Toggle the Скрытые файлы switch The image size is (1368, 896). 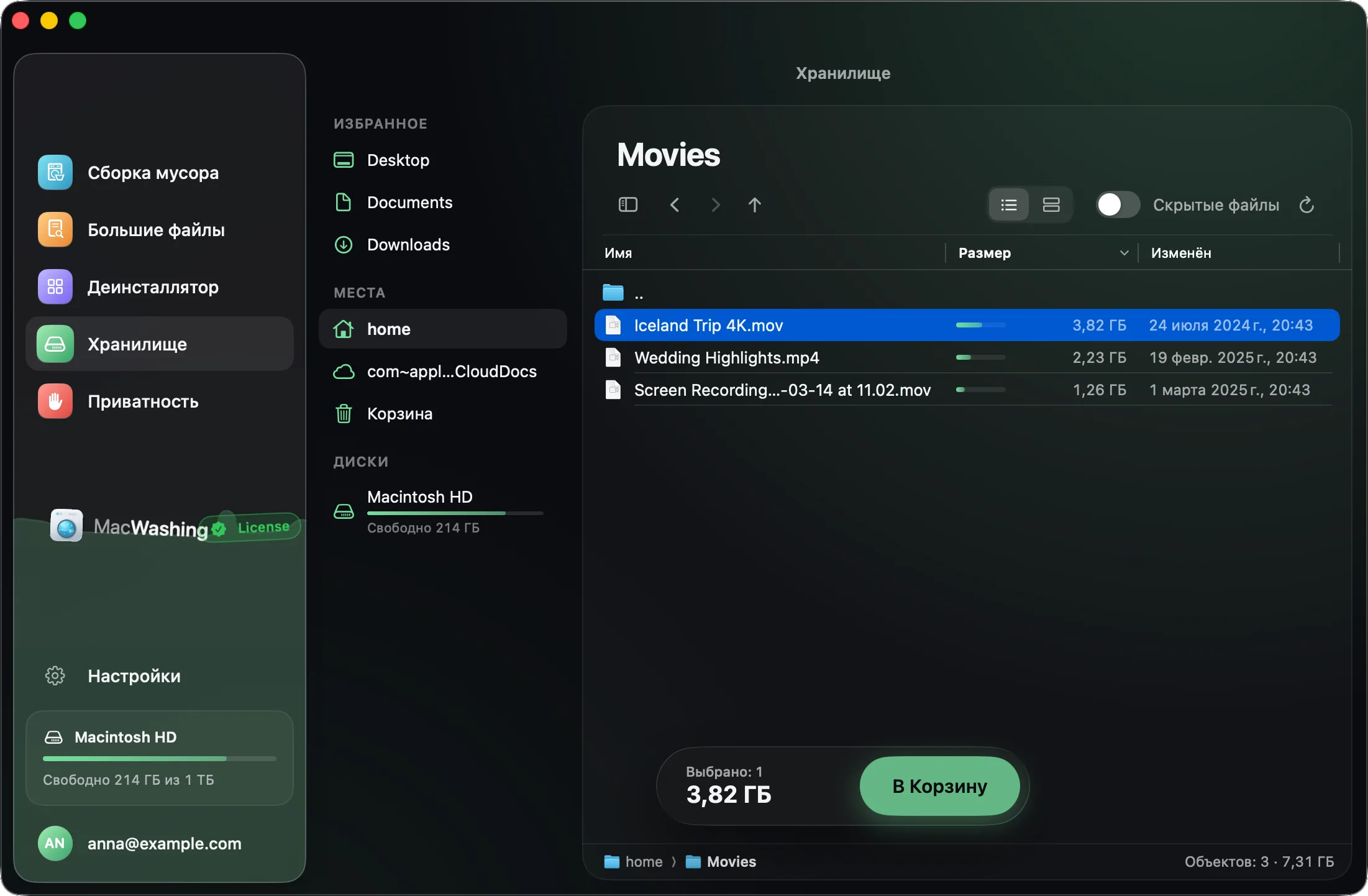pos(1118,204)
